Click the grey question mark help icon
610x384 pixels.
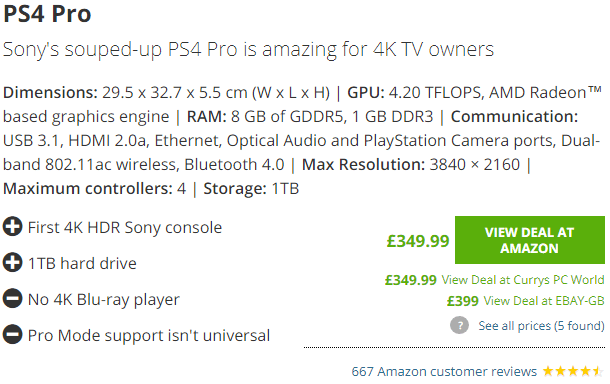click(x=459, y=325)
